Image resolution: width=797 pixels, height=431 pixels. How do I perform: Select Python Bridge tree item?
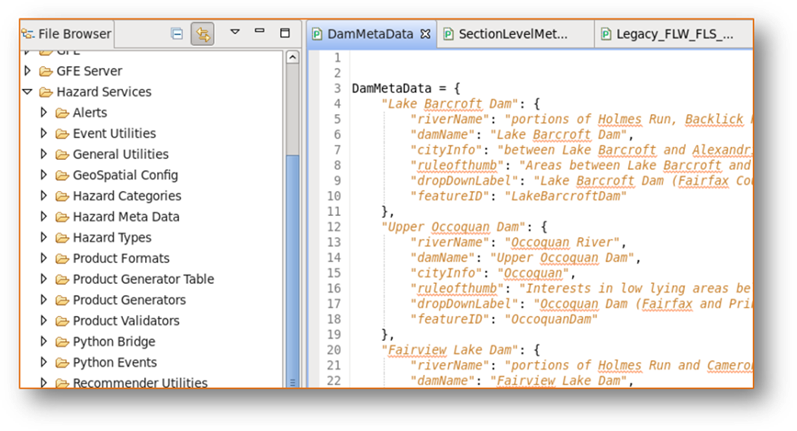114,342
